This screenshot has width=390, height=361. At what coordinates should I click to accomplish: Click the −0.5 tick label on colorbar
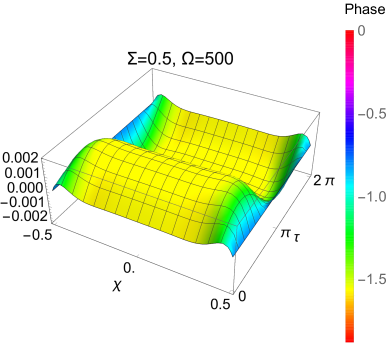[x=372, y=114]
